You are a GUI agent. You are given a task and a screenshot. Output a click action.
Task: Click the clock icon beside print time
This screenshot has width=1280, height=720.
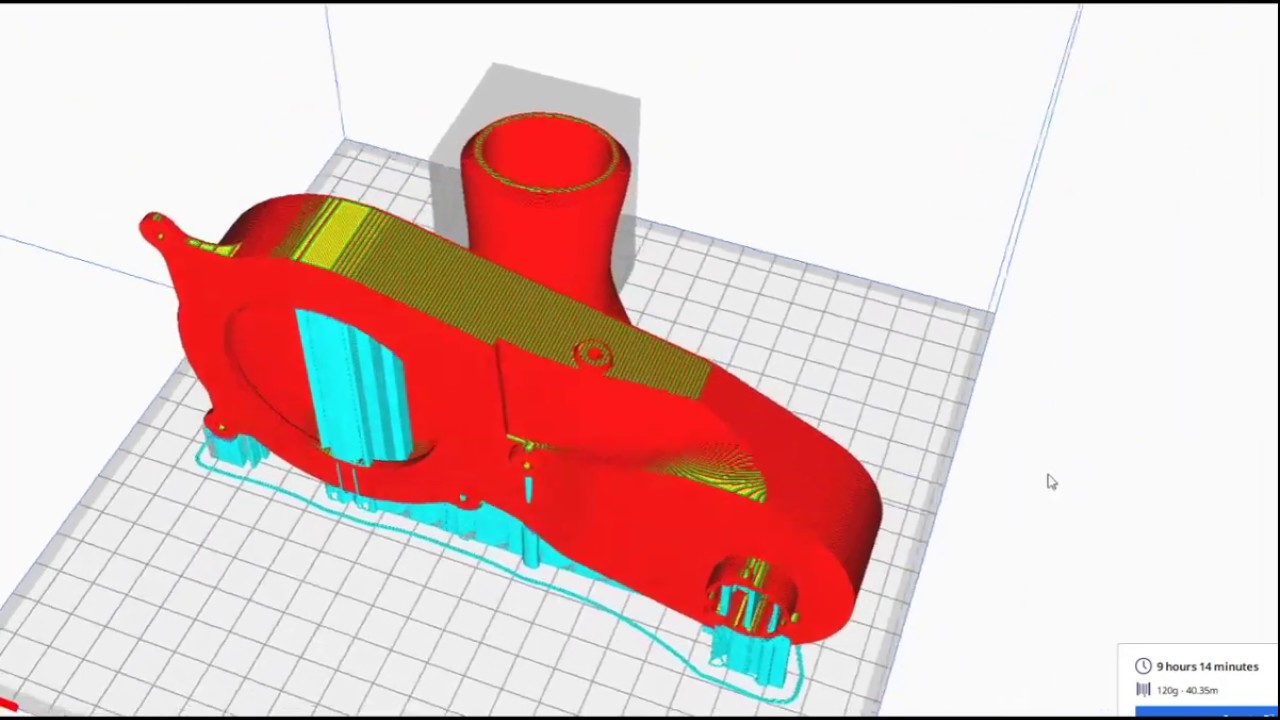(x=1143, y=666)
